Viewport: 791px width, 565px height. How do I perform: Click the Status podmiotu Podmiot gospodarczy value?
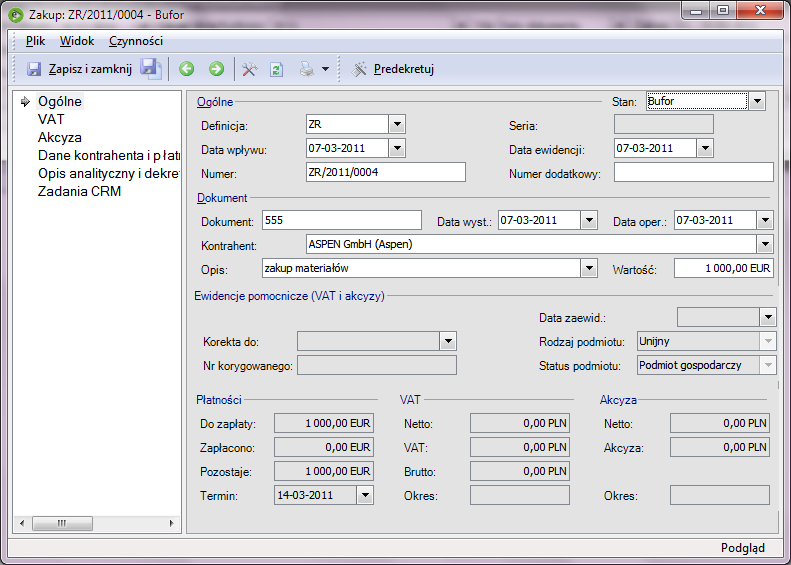(699, 365)
